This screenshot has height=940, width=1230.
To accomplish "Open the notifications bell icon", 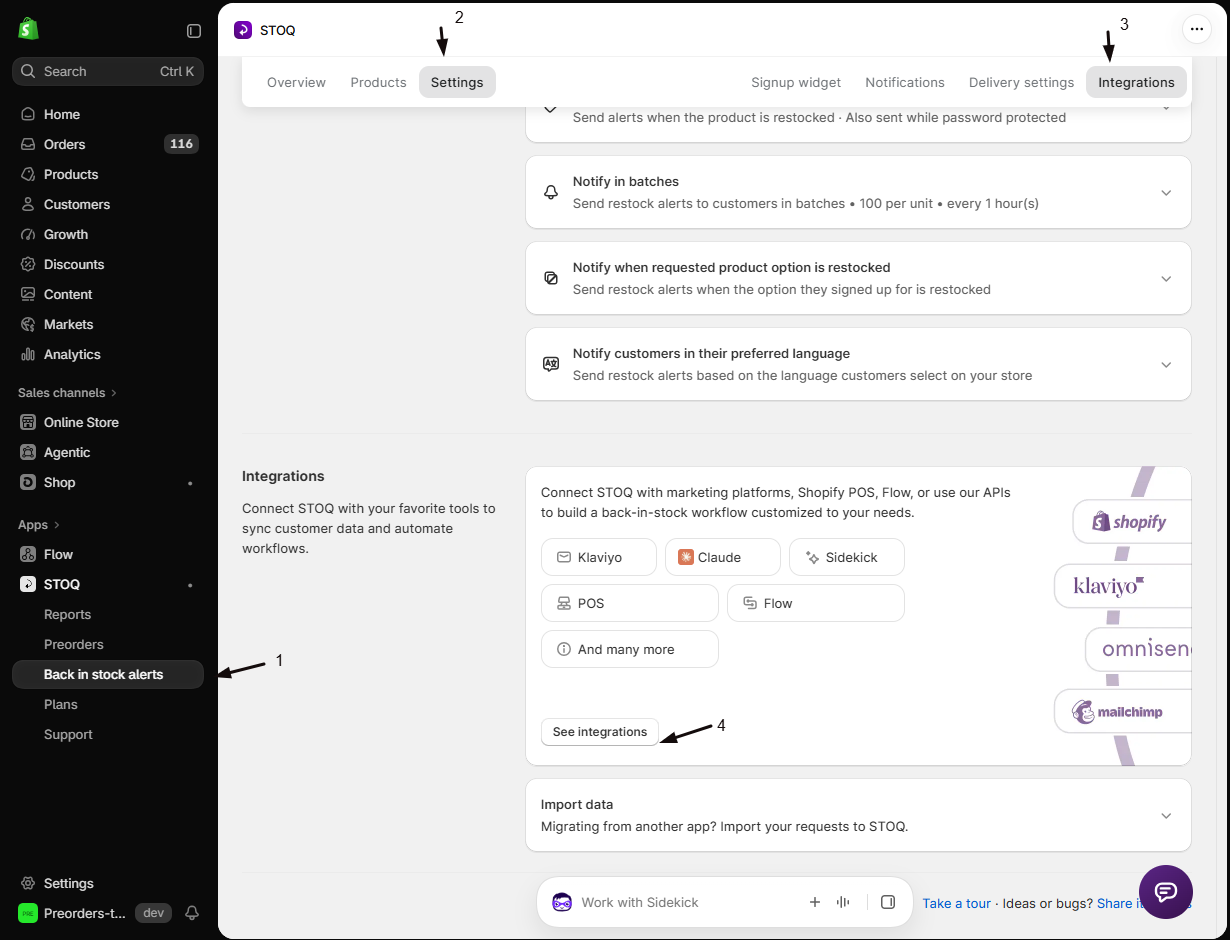I will pyautogui.click(x=192, y=913).
